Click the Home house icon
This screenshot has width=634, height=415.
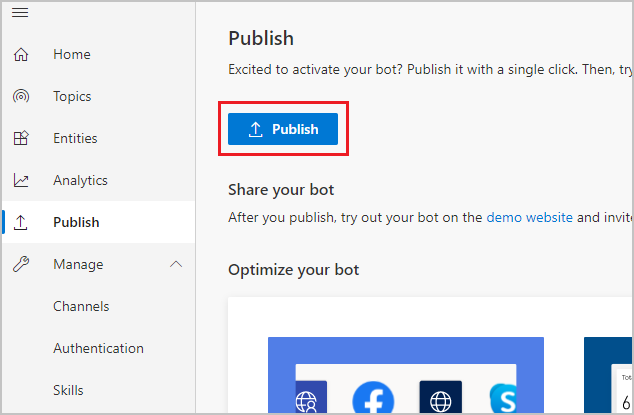pos(21,55)
